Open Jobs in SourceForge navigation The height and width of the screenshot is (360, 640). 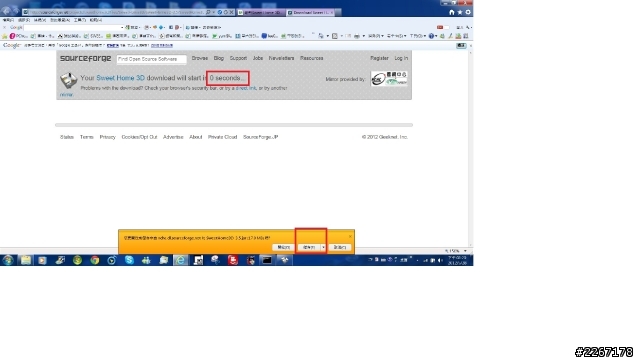[x=258, y=58]
